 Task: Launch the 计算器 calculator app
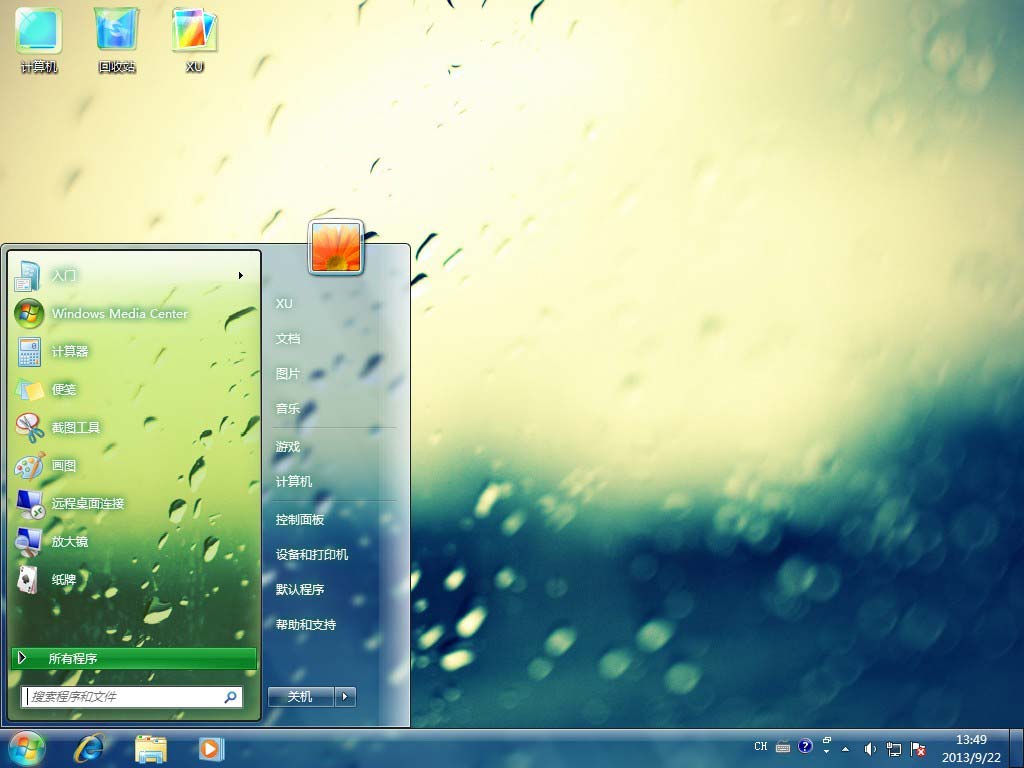click(x=70, y=352)
